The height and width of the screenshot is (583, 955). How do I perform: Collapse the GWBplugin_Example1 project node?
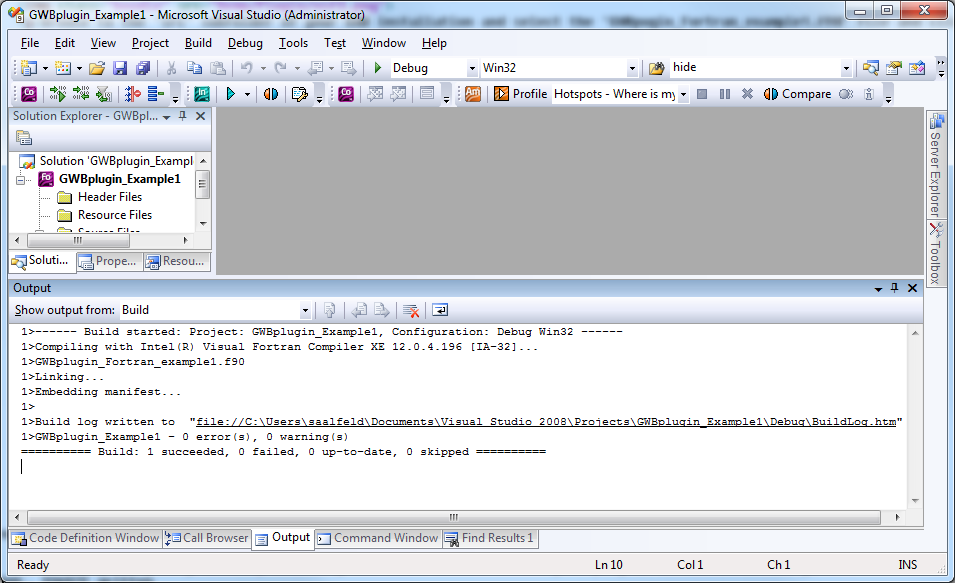(21, 180)
